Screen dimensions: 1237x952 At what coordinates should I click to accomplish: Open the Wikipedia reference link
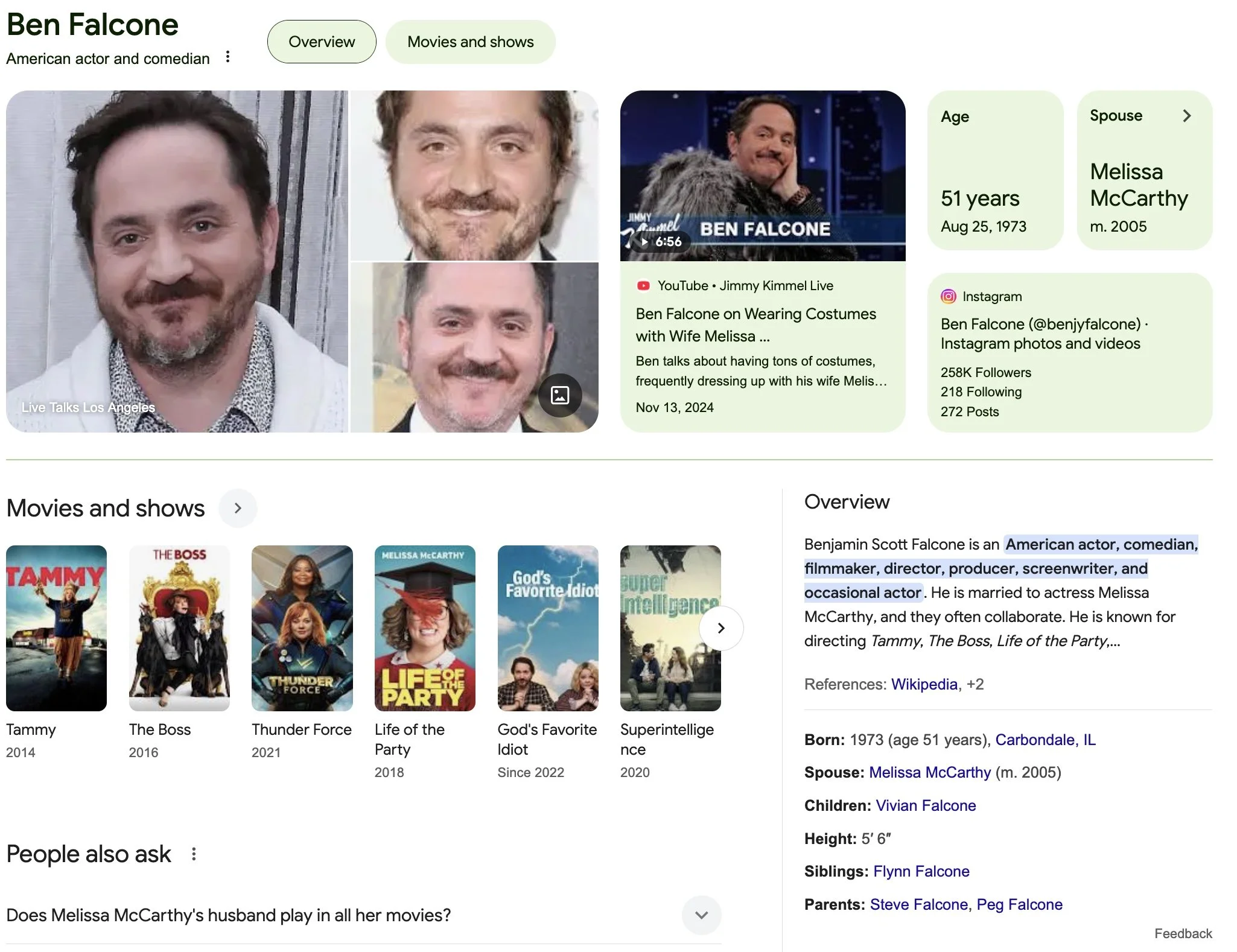pos(924,684)
